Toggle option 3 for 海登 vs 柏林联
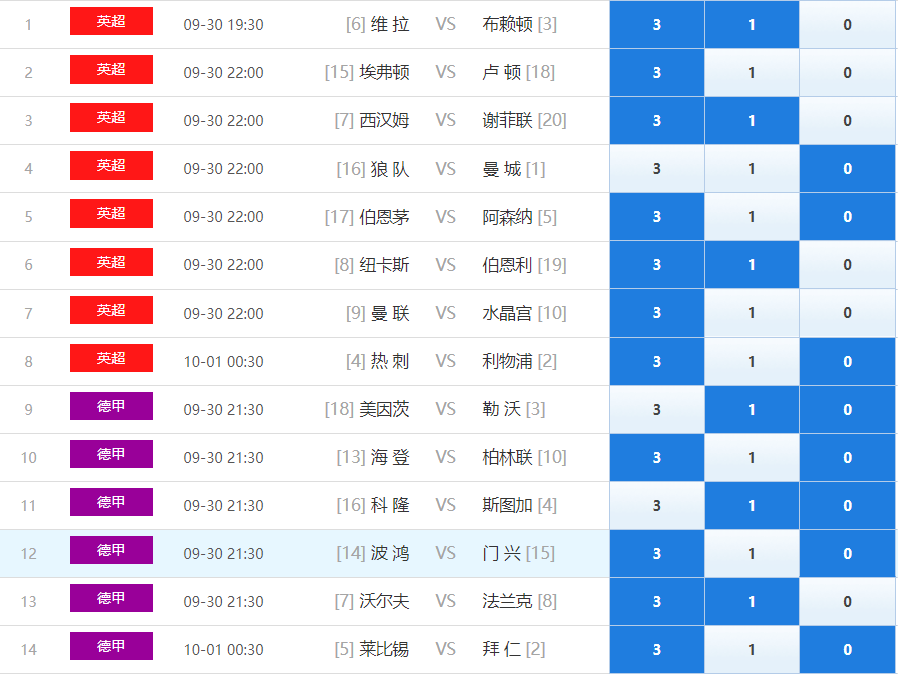 coord(657,458)
